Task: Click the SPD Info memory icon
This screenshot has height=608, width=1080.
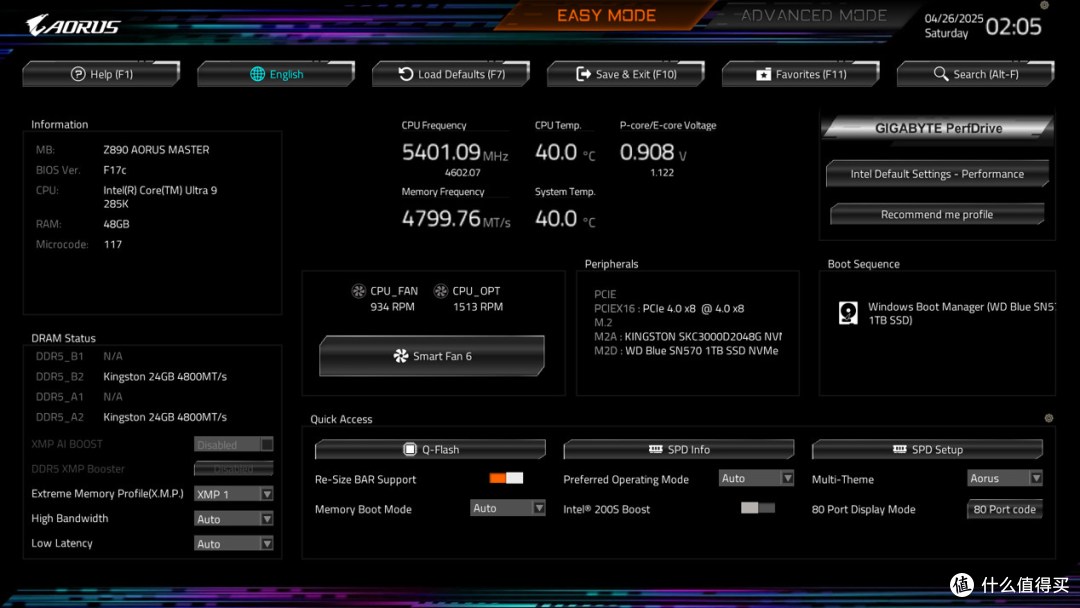Action: pos(656,449)
